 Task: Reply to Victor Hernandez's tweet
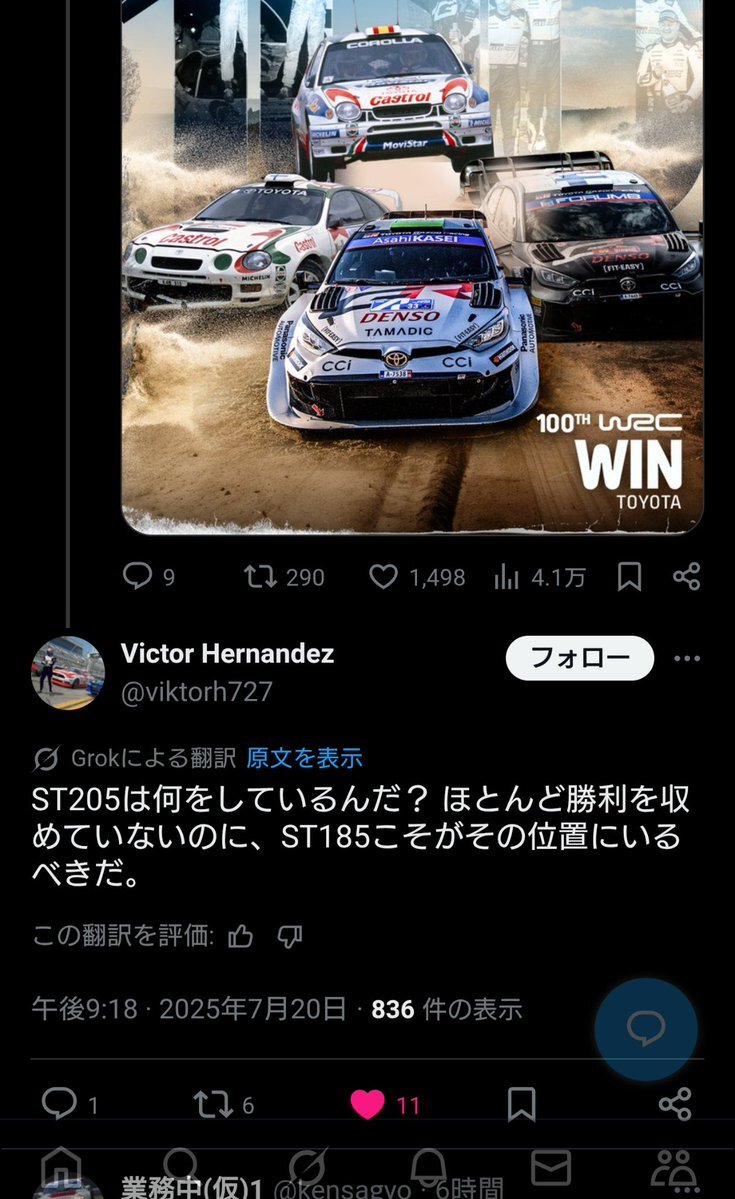click(x=70, y=1104)
